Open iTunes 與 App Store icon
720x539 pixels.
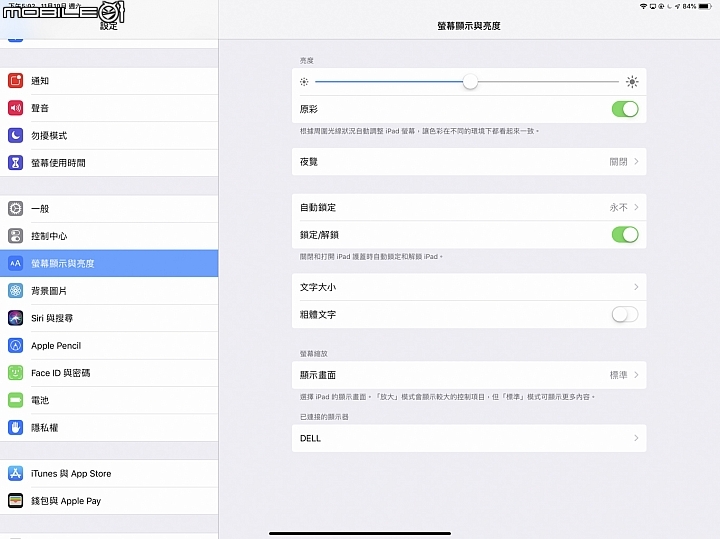coord(15,473)
